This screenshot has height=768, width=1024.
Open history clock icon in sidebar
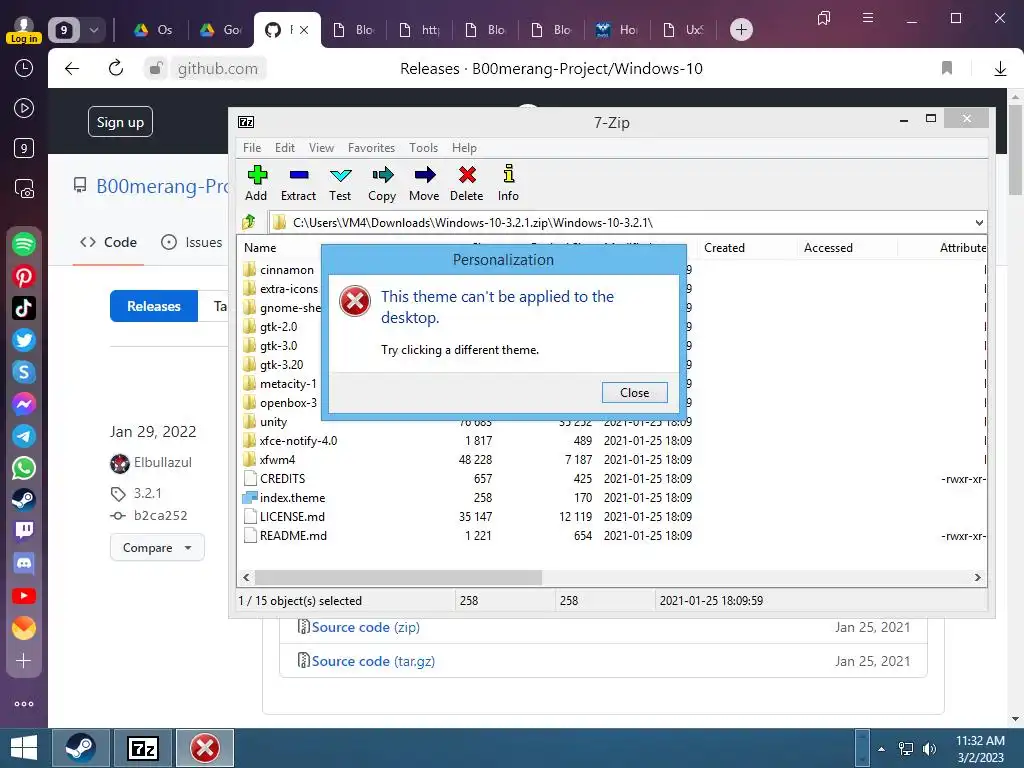click(24, 68)
